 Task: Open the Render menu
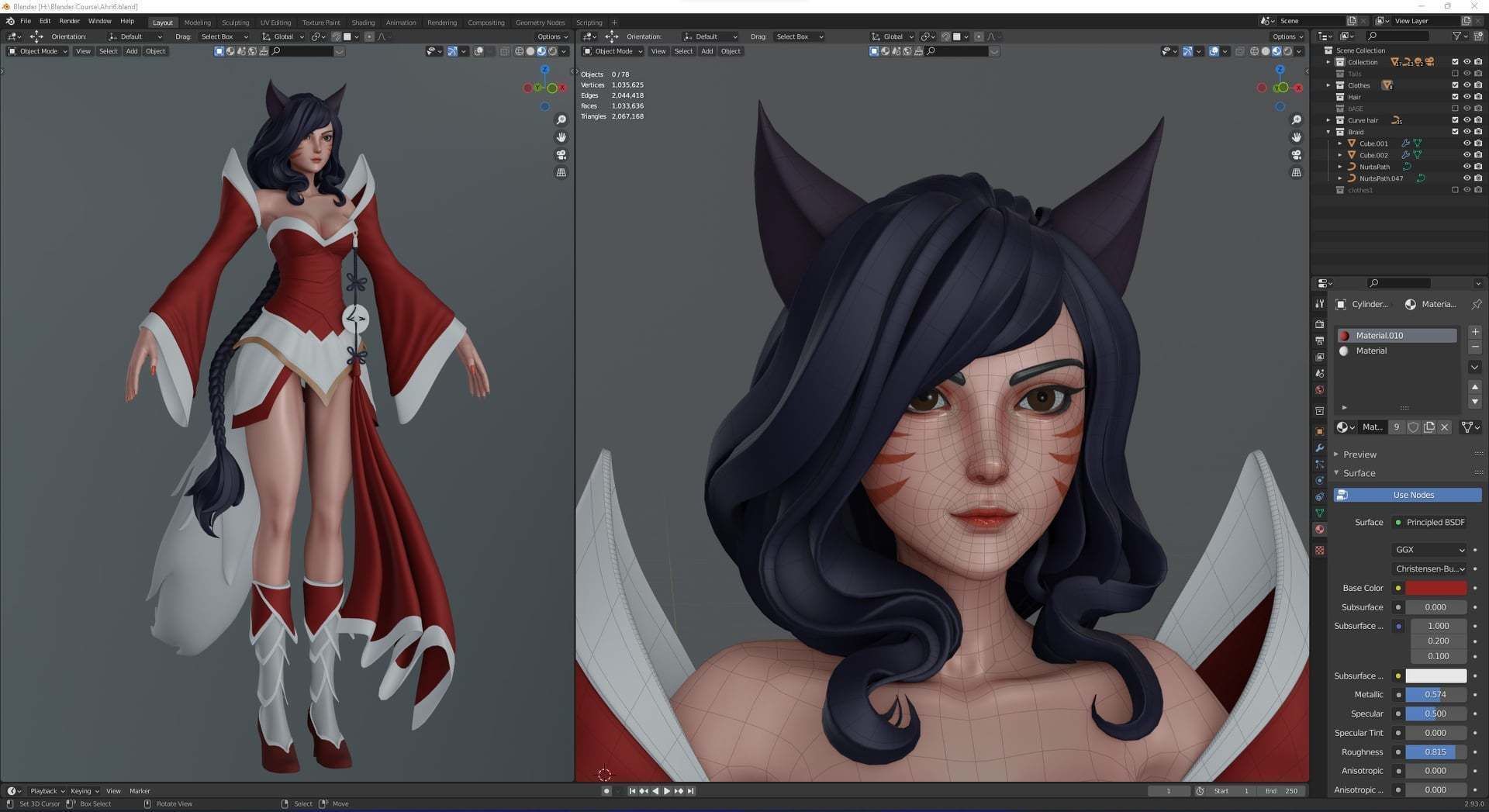point(69,22)
